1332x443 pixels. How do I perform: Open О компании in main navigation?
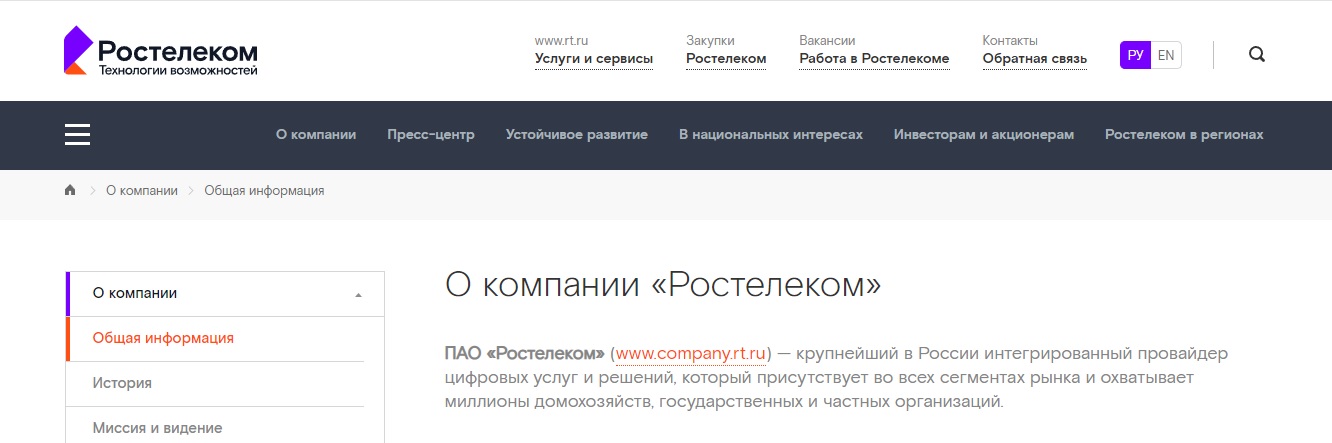(x=316, y=135)
